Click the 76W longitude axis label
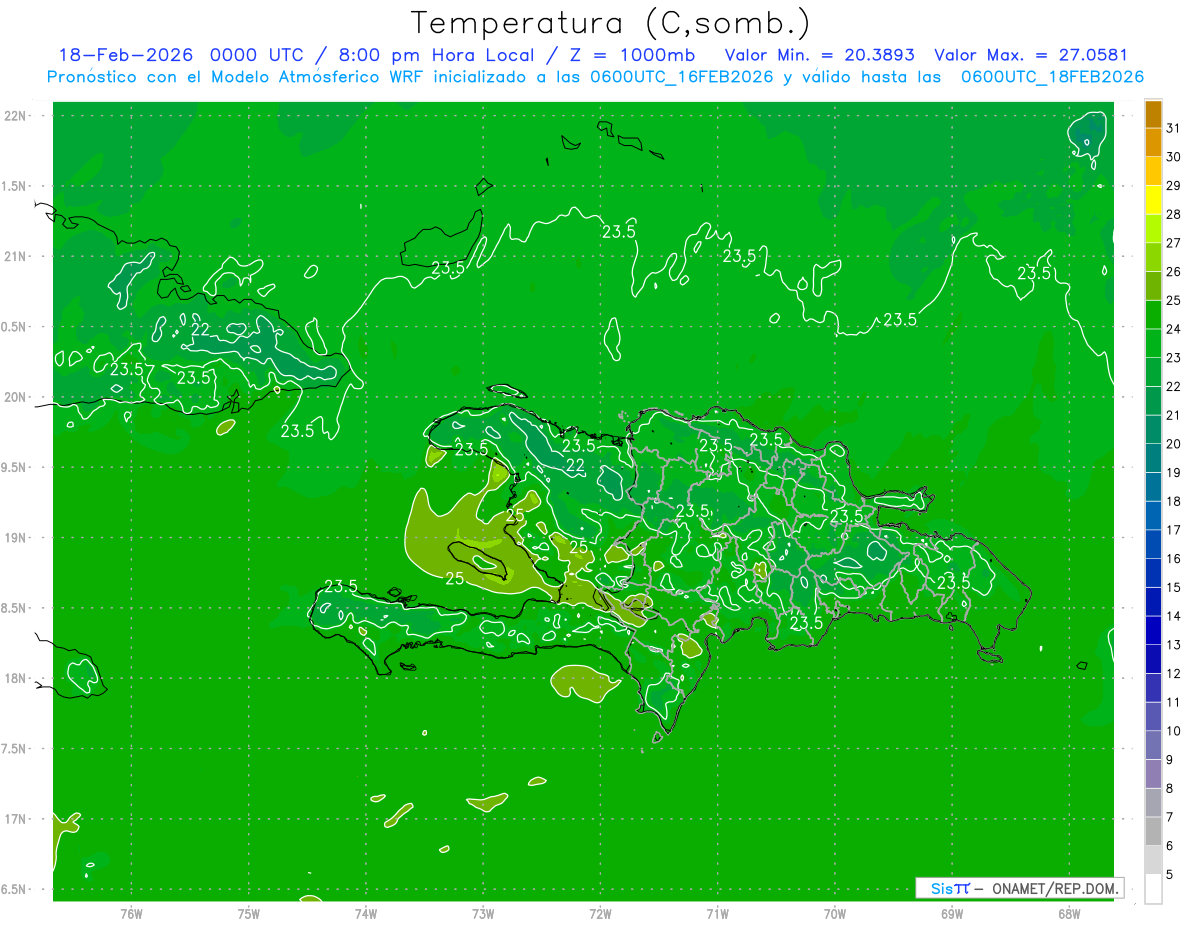 click(x=131, y=914)
